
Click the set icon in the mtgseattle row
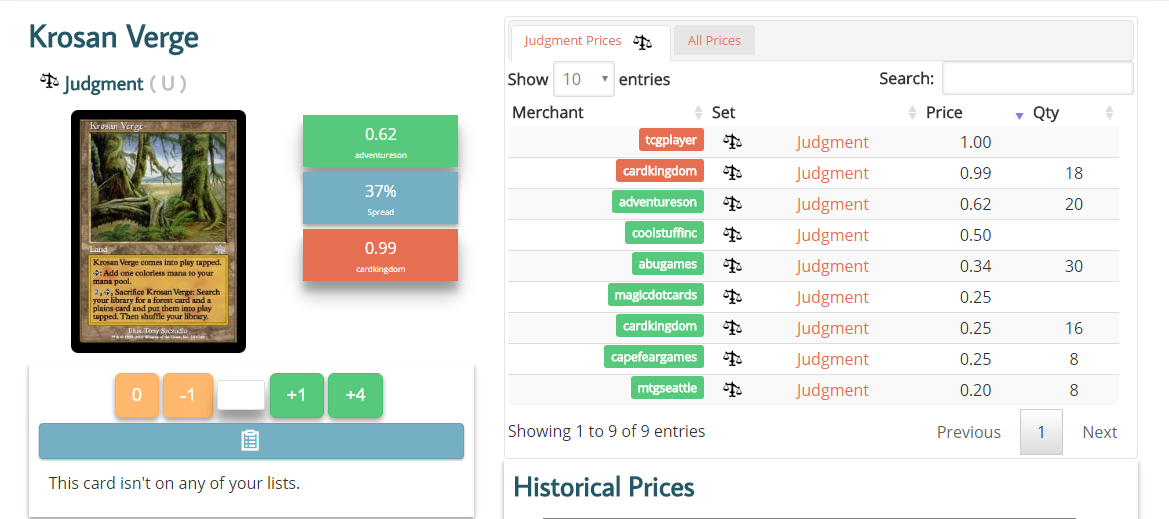tap(732, 390)
